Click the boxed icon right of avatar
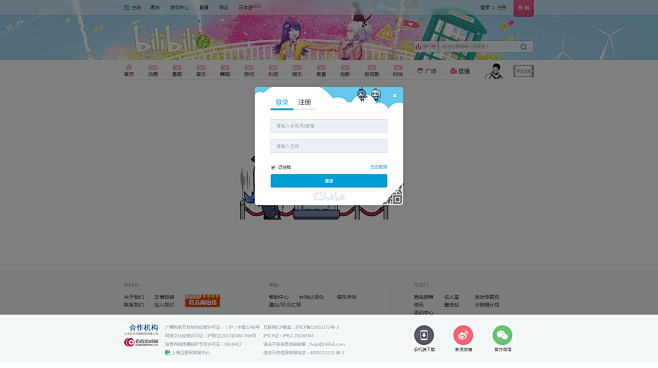 [x=523, y=71]
